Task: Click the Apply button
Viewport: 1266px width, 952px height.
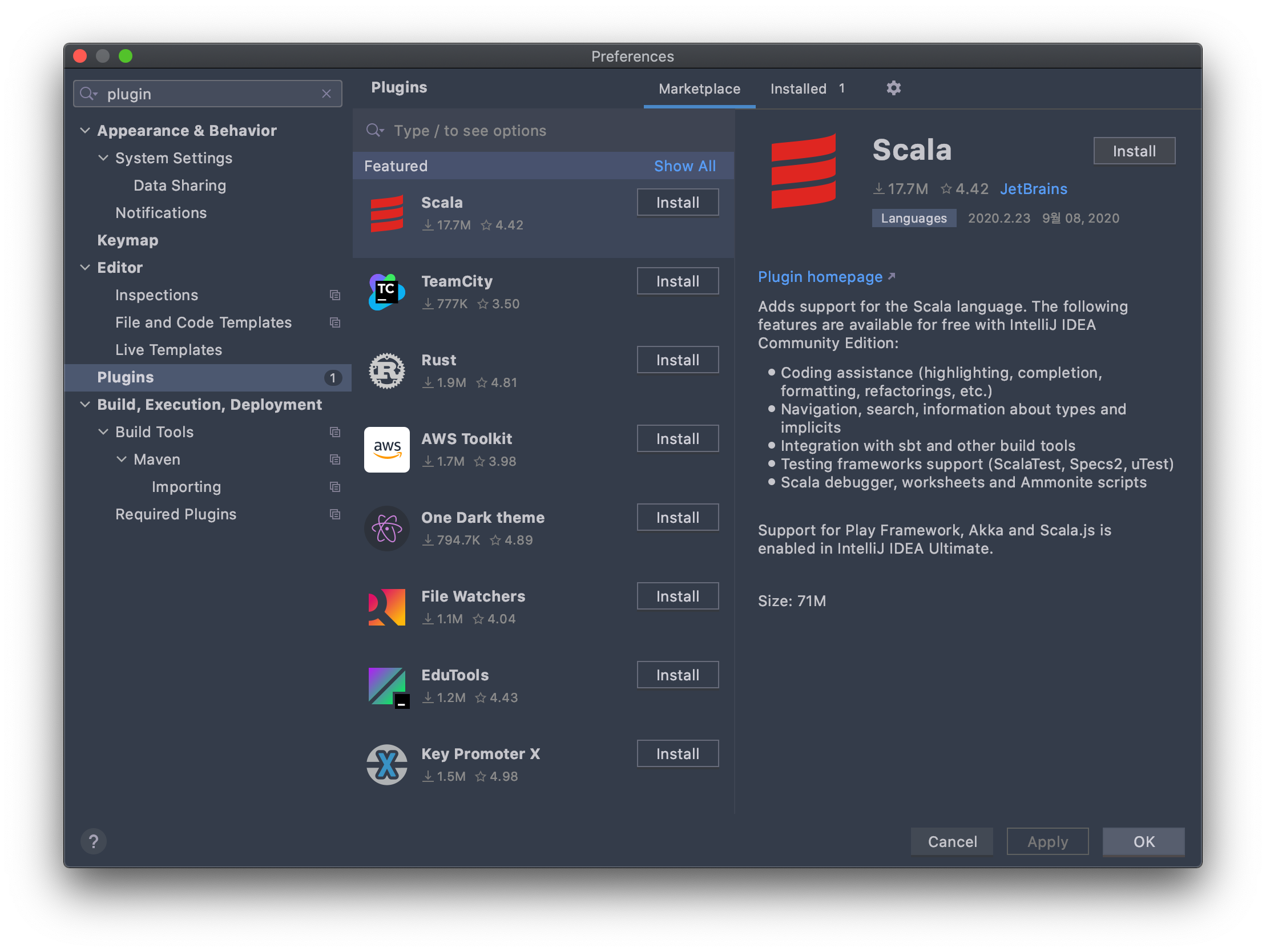Action: (1047, 841)
